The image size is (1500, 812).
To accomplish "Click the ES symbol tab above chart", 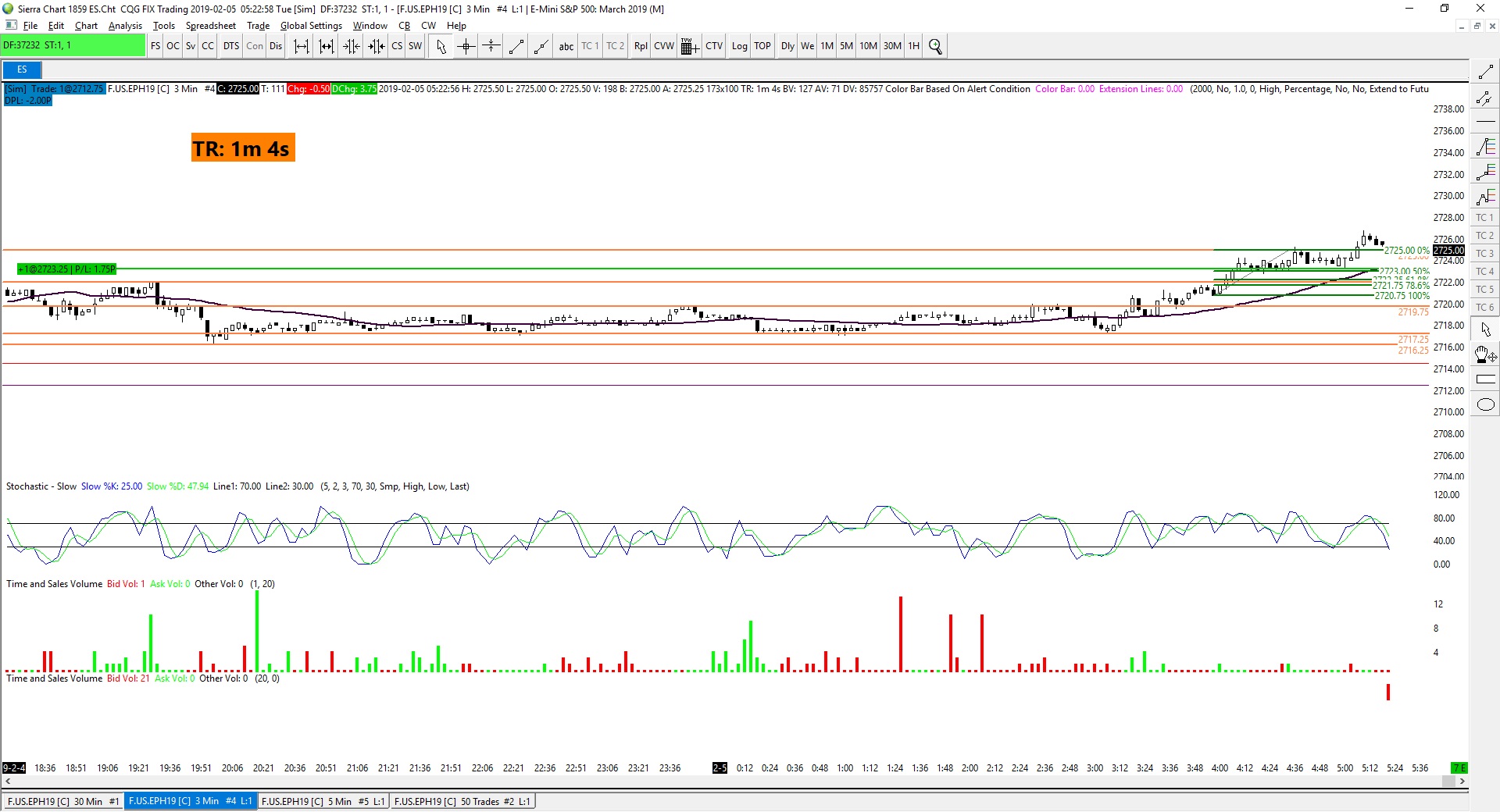I will click(22, 69).
